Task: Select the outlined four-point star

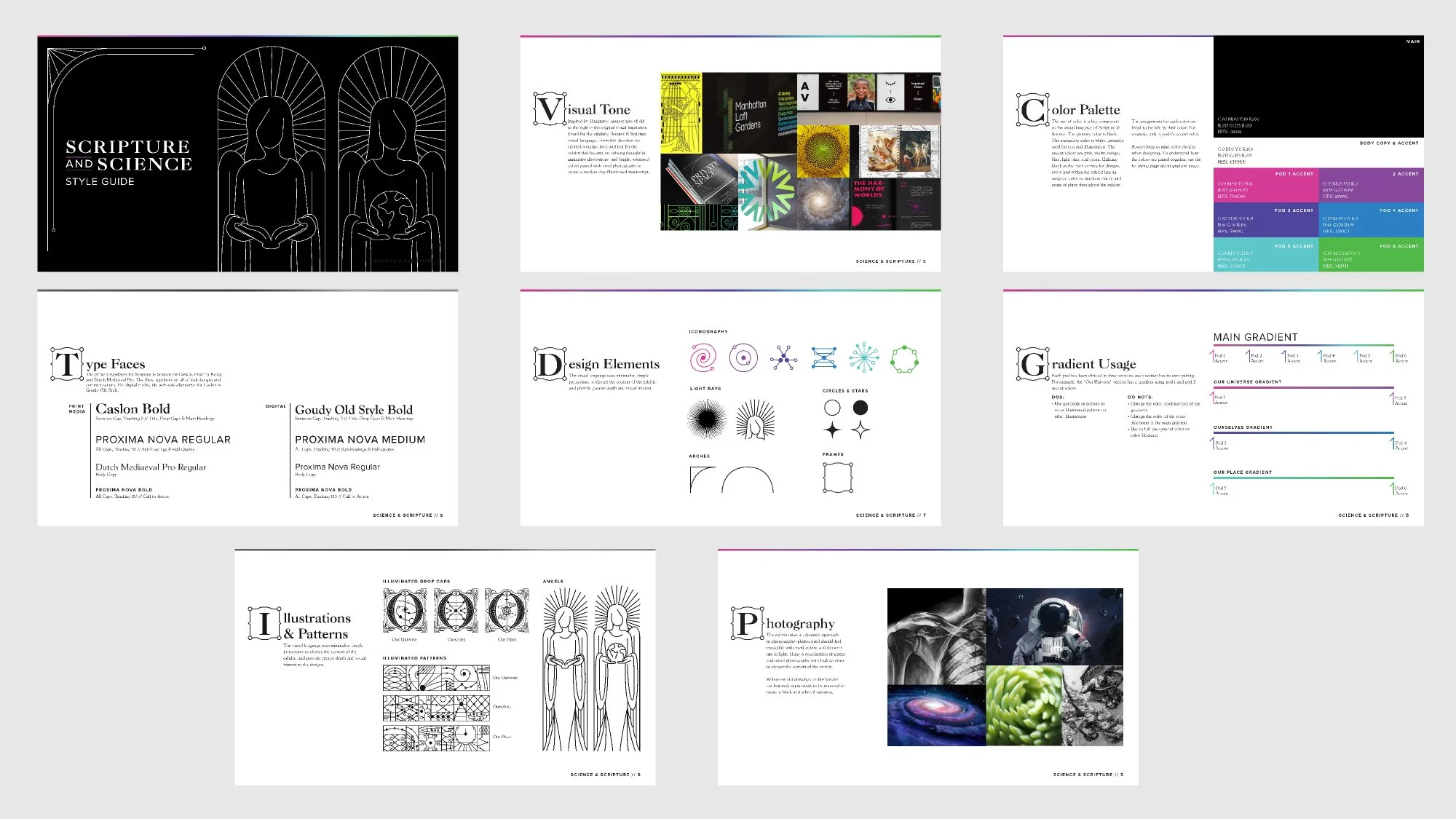Action: tap(860, 430)
